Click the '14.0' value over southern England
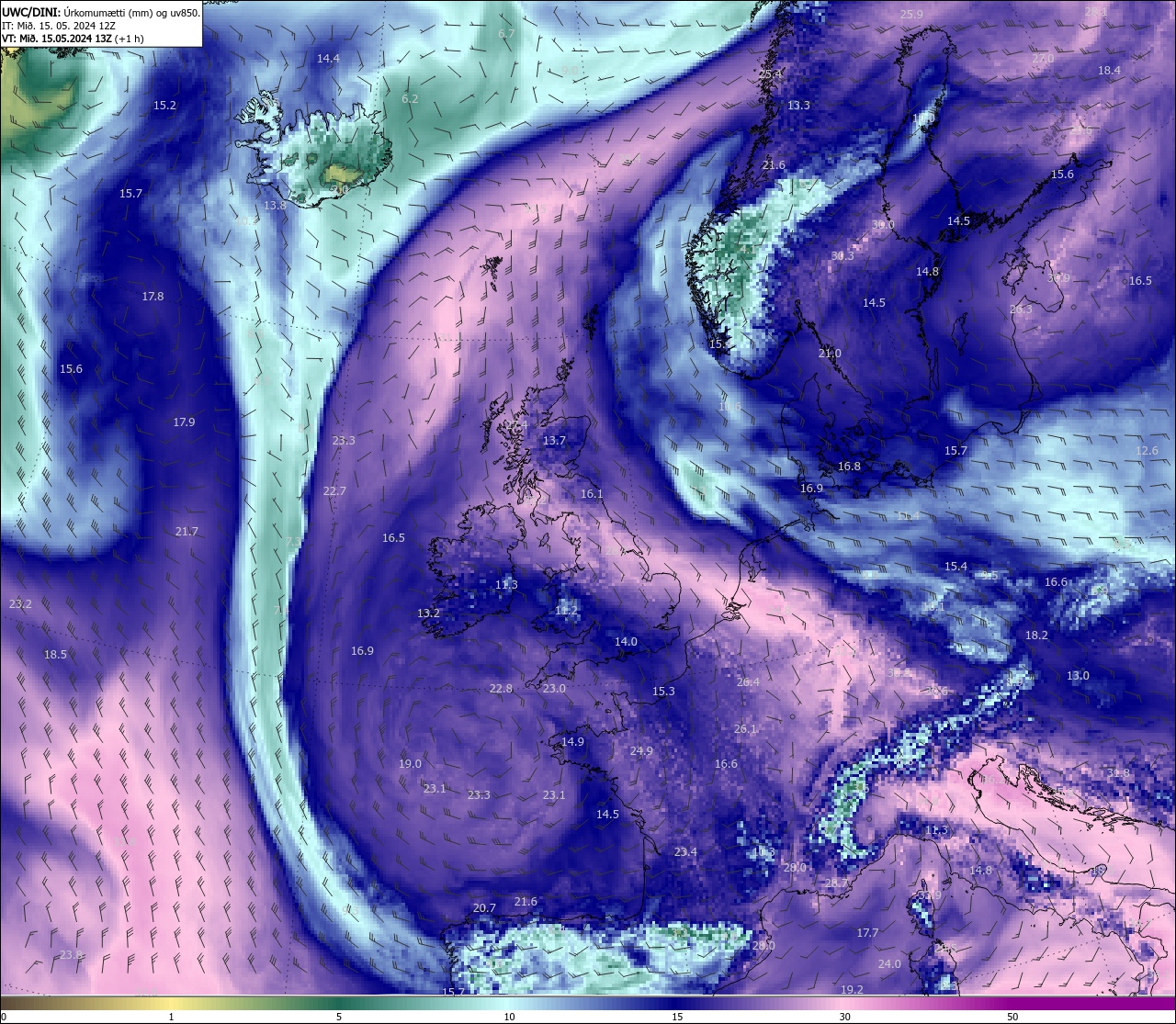Image resolution: width=1176 pixels, height=1024 pixels. click(x=626, y=641)
